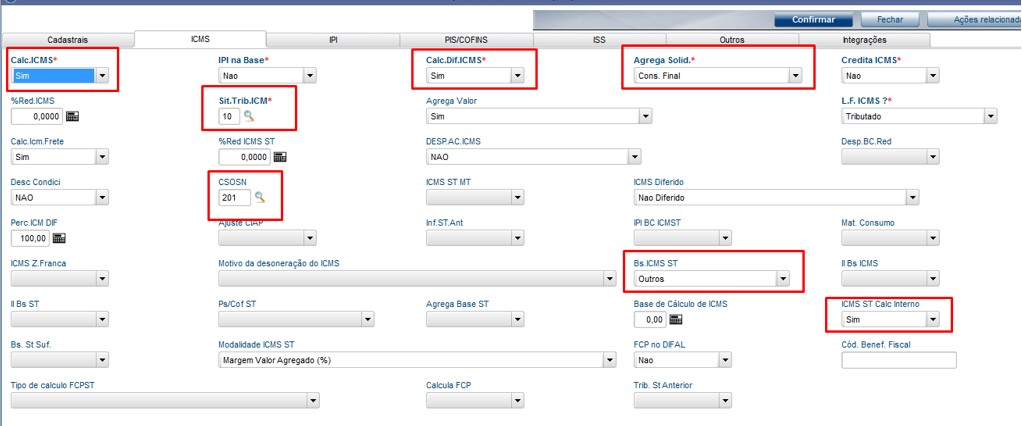The width and height of the screenshot is (1022, 426).
Task: Focus the CSOSN code field
Action: tap(235, 197)
